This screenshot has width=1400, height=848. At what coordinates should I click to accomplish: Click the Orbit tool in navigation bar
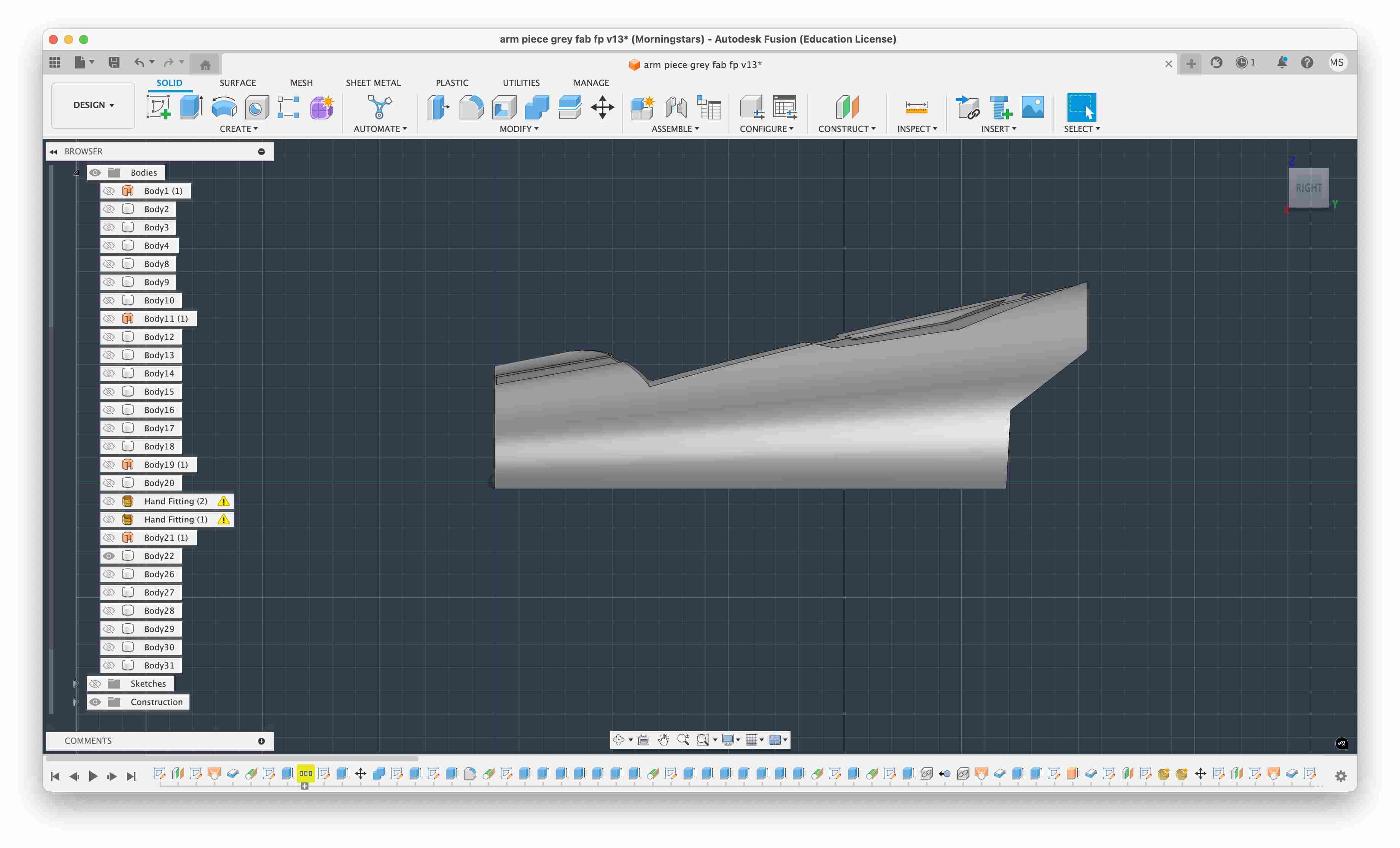(x=619, y=740)
